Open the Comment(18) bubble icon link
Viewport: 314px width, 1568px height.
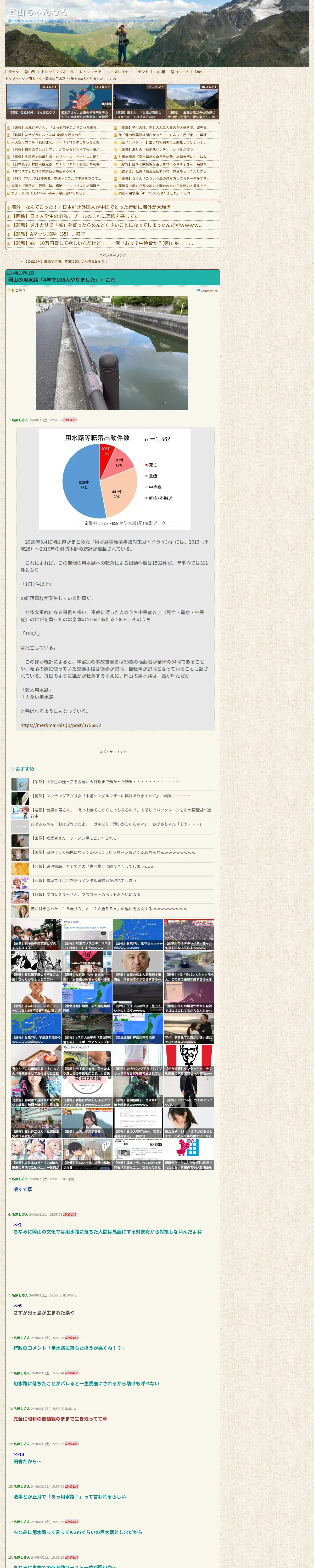point(207,290)
